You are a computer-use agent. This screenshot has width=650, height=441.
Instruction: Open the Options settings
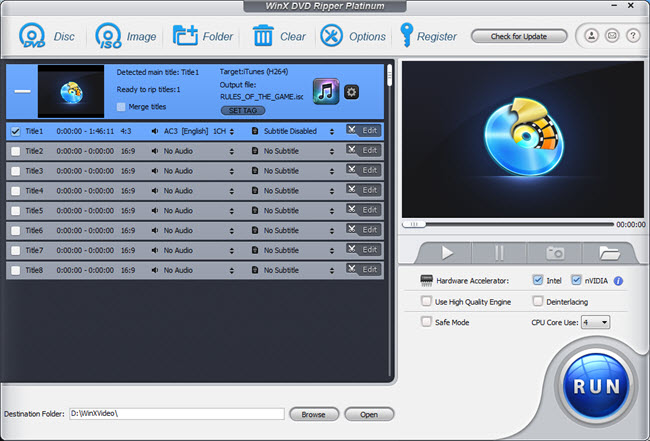pos(332,36)
